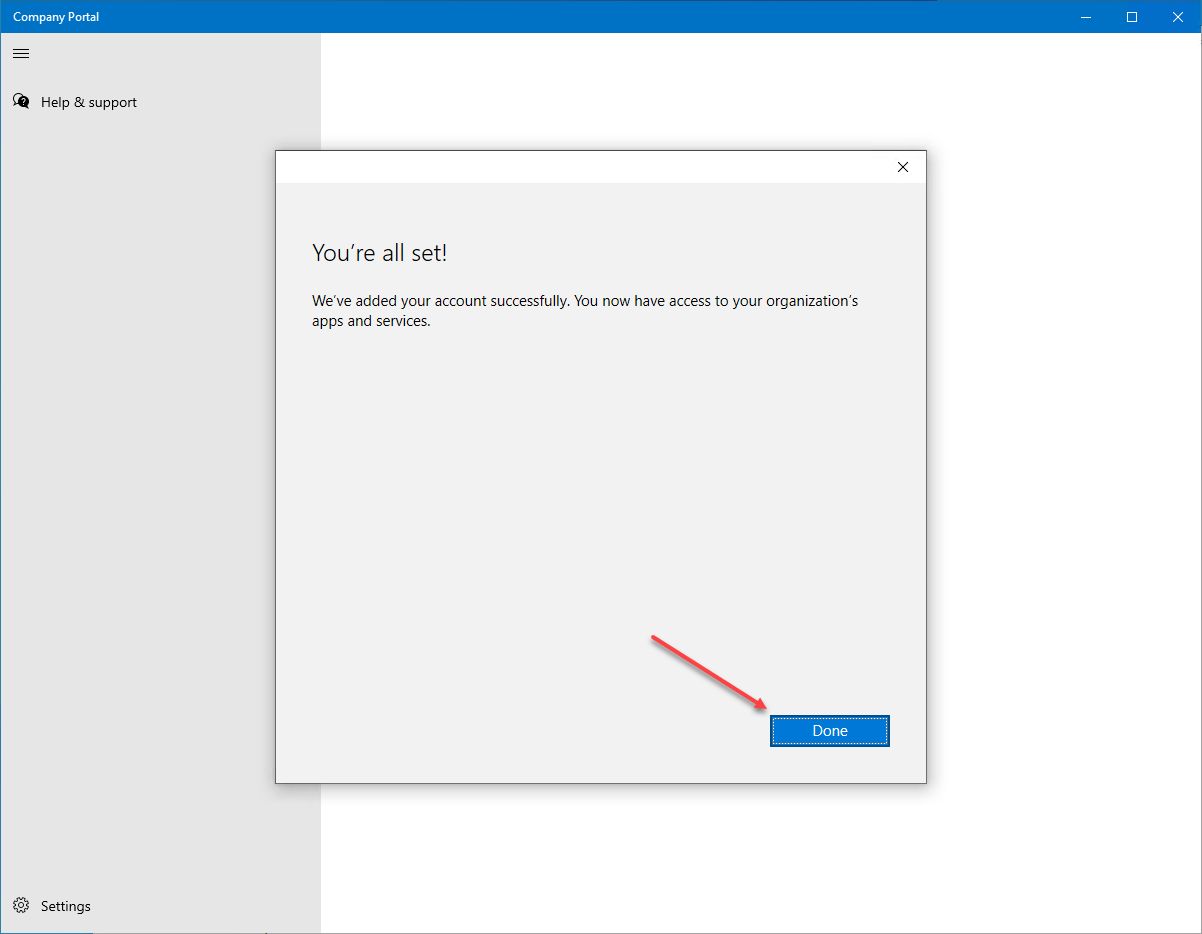This screenshot has width=1202, height=934.
Task: Close the Company Portal application
Action: point(1177,16)
